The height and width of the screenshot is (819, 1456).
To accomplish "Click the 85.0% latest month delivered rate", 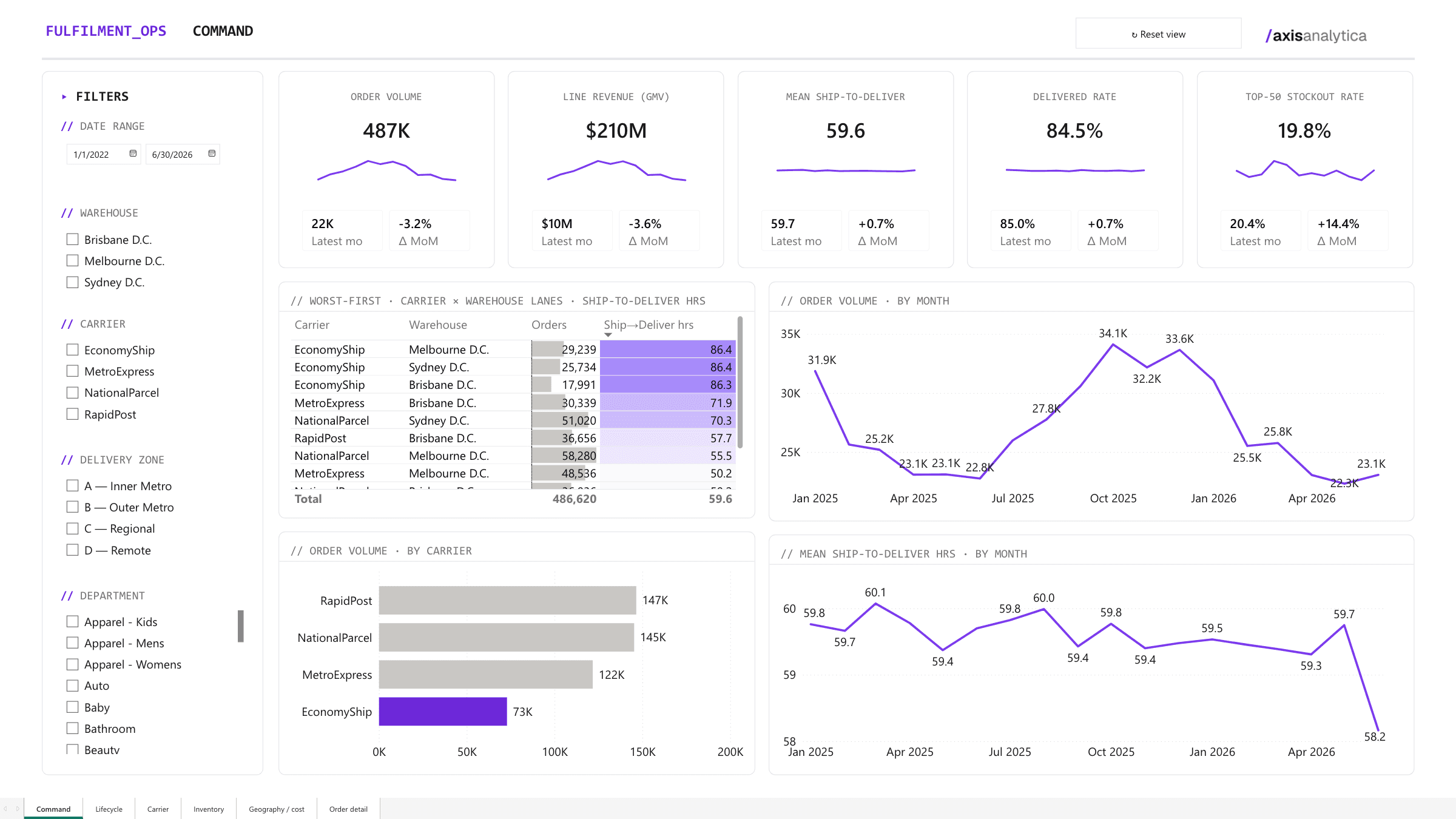I will pos(1017,224).
